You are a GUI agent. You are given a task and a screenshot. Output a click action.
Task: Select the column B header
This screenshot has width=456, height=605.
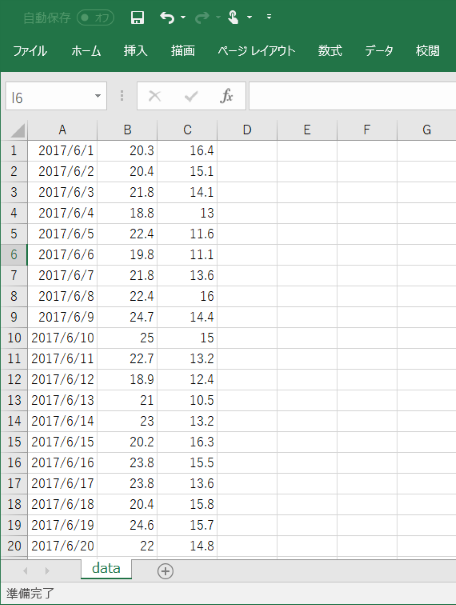127,130
